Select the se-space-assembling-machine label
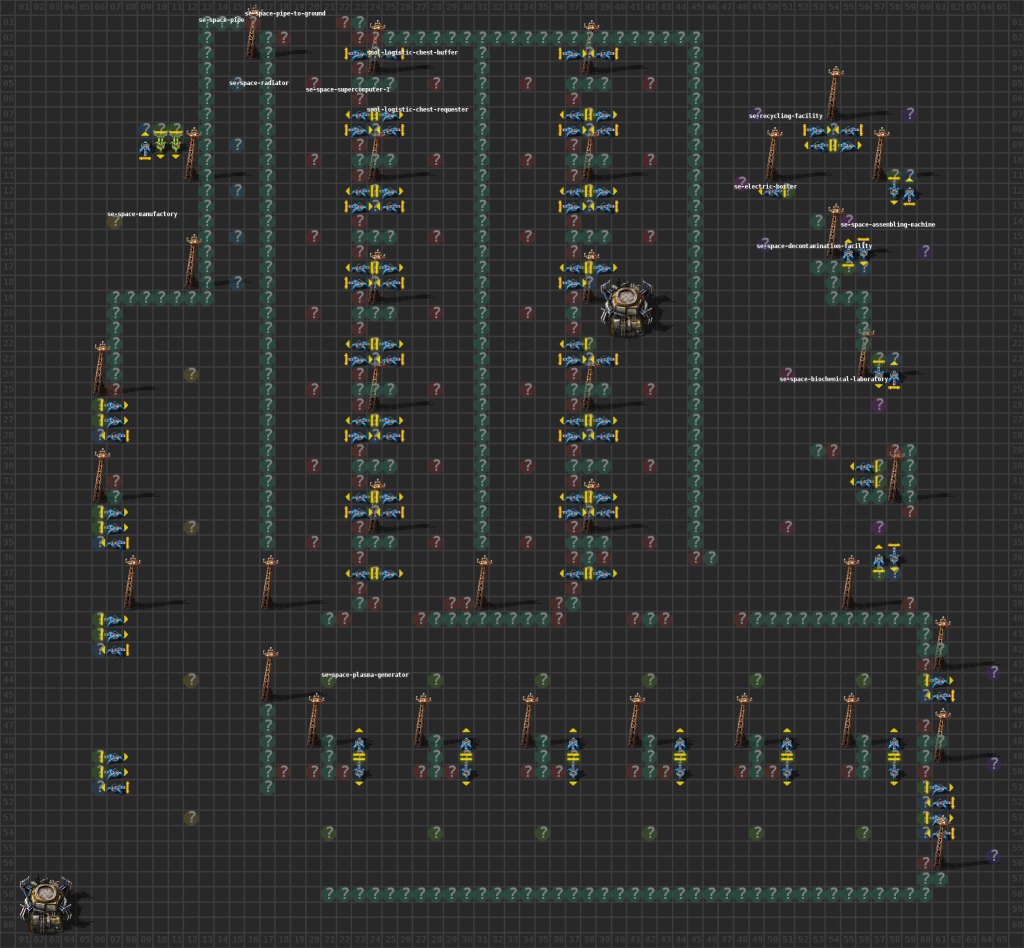This screenshot has height=948, width=1024. click(888, 225)
